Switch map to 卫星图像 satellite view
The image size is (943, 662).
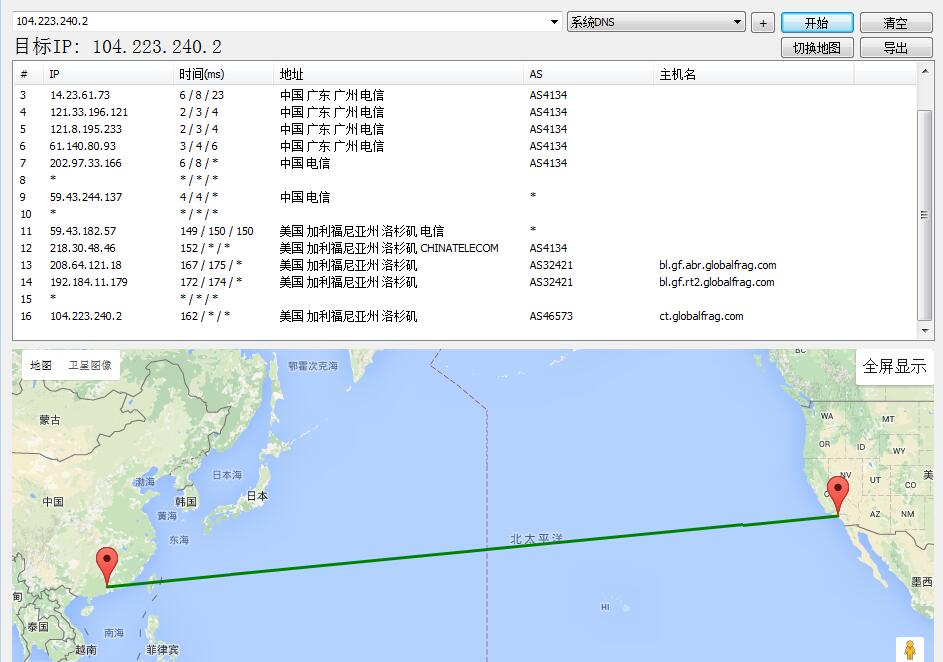[90, 365]
